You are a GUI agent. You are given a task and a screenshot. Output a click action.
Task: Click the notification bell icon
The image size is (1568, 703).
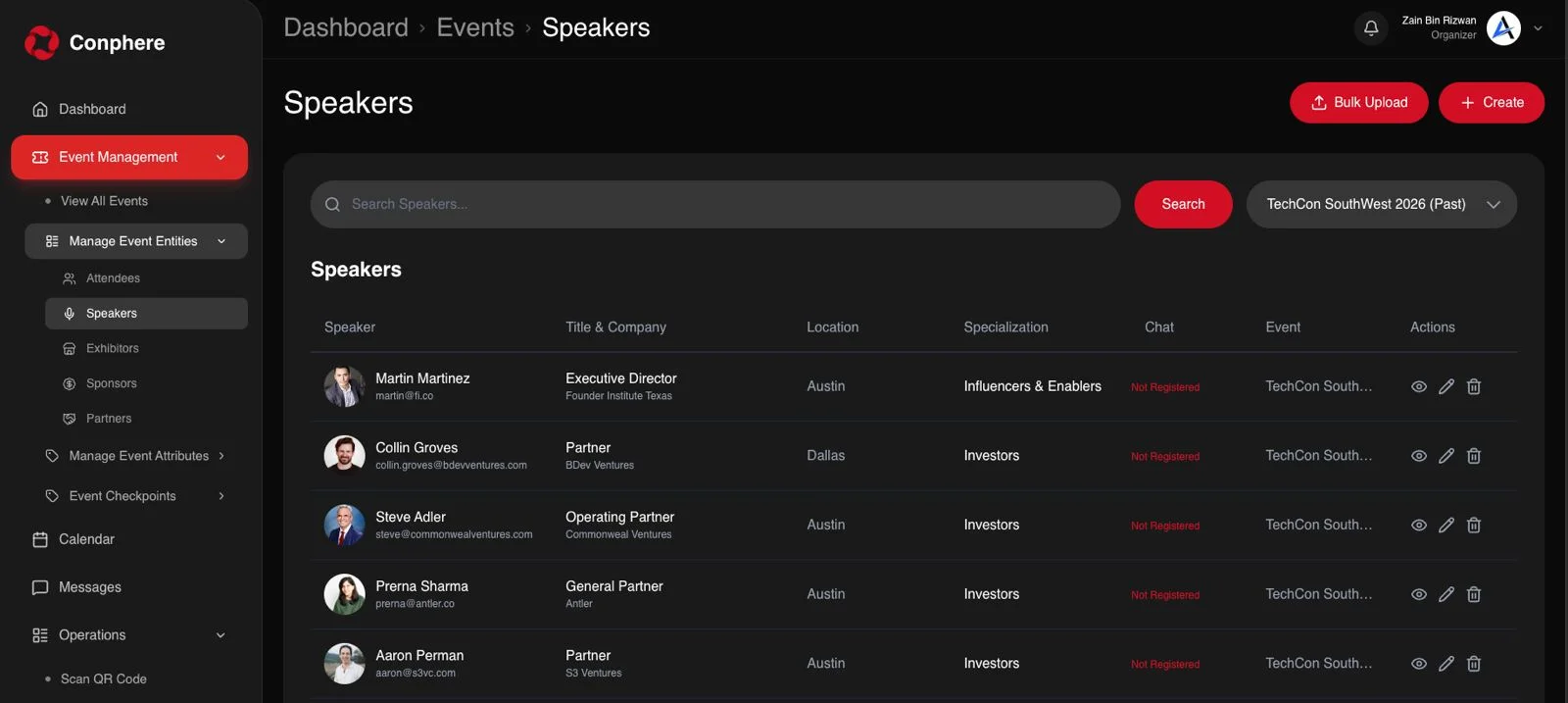point(1371,28)
